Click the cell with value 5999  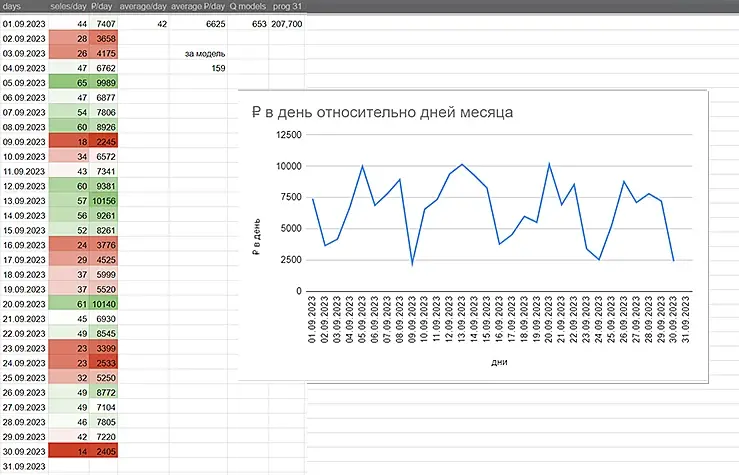[104, 275]
